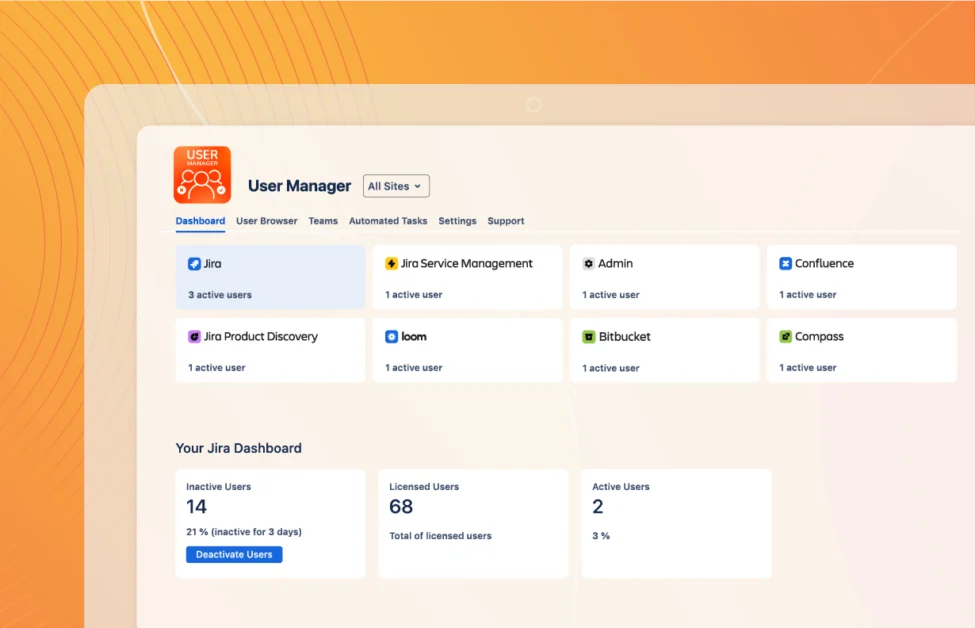Viewport: 975px width, 628px height.
Task: Click the Confluence icon
Action: (x=786, y=264)
